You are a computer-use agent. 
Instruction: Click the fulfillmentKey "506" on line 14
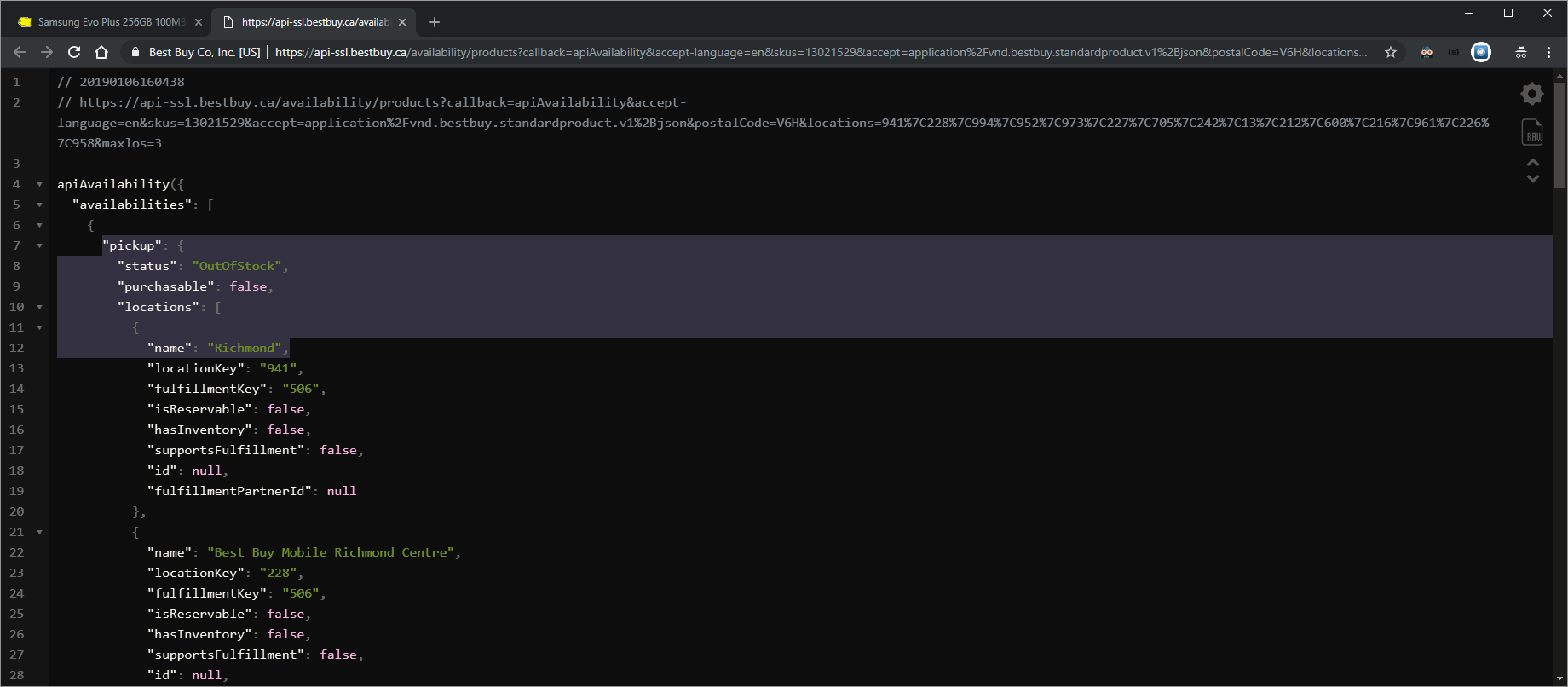pos(301,389)
